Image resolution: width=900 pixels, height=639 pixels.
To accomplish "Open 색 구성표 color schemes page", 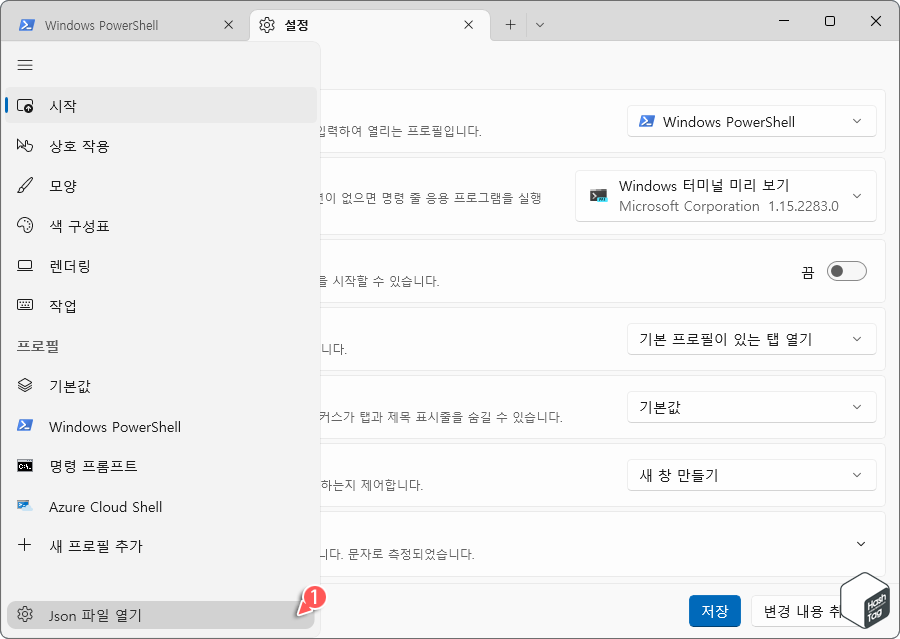I will [161, 226].
